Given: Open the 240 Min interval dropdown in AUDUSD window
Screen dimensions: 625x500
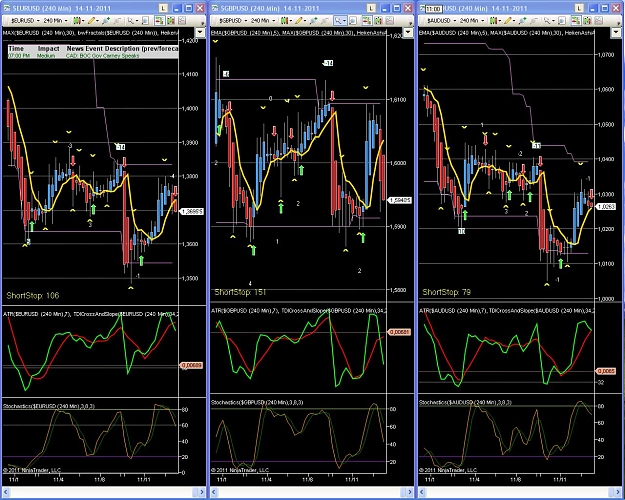Looking at the screenshot, I should click(472, 20).
